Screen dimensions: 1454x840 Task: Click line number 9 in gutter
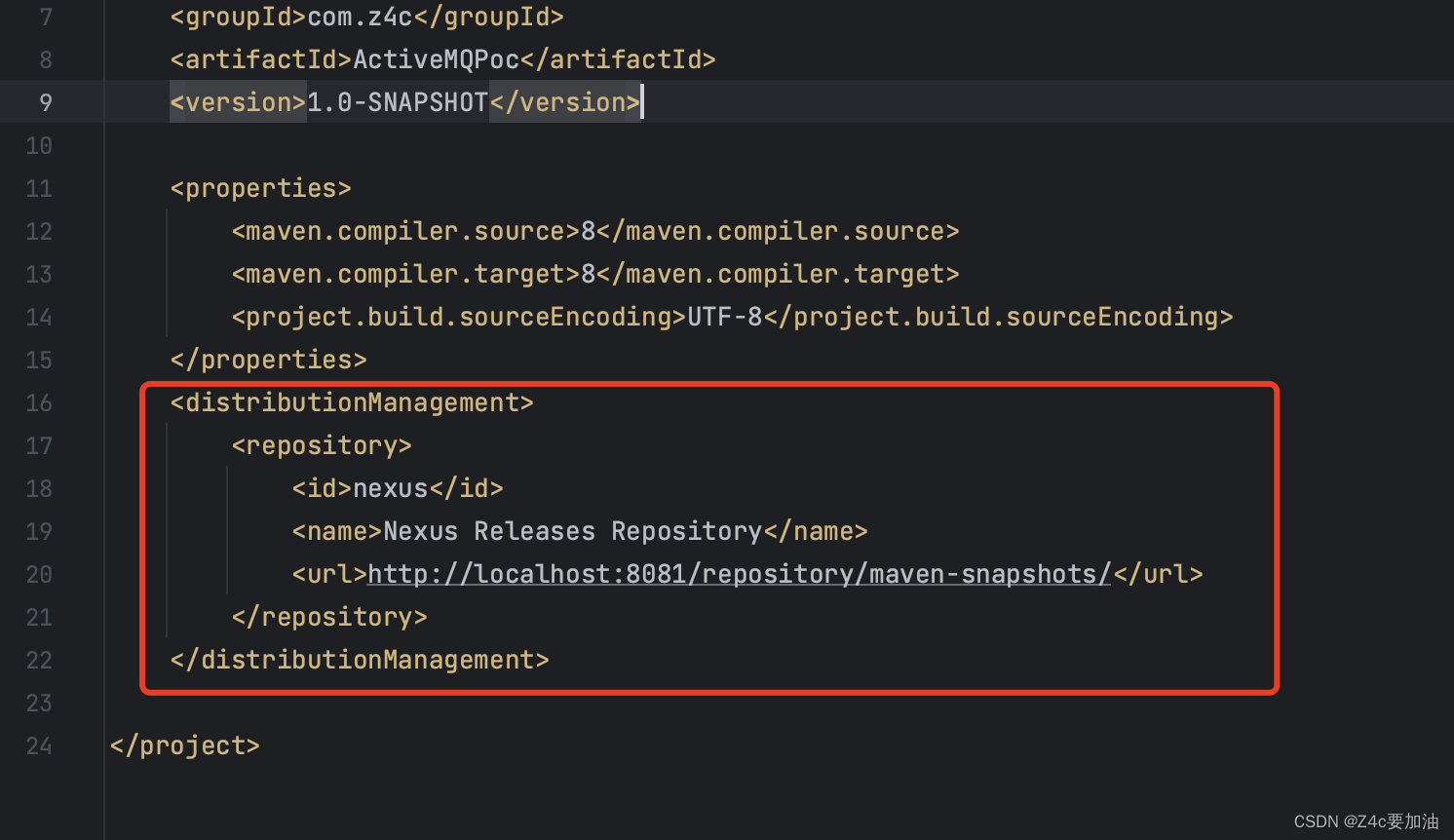pos(46,102)
